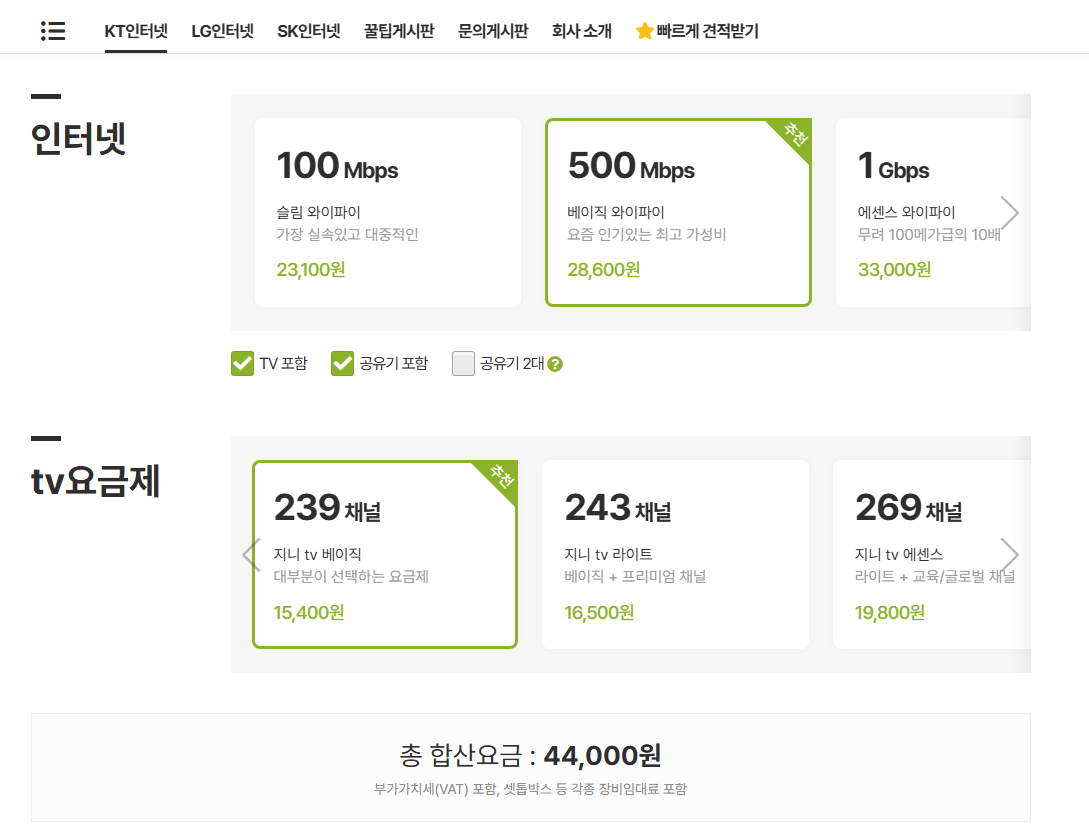
Task: Choose the 243 채널 지니 tv 라이트 card
Action: (x=675, y=554)
